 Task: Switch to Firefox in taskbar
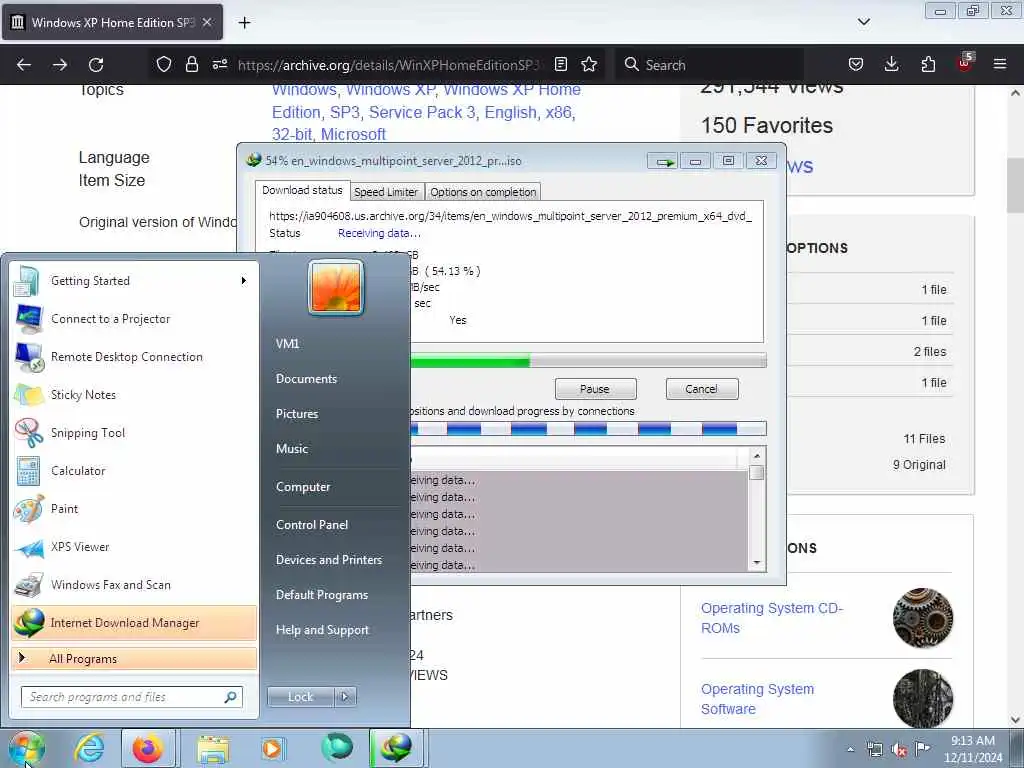[148, 748]
